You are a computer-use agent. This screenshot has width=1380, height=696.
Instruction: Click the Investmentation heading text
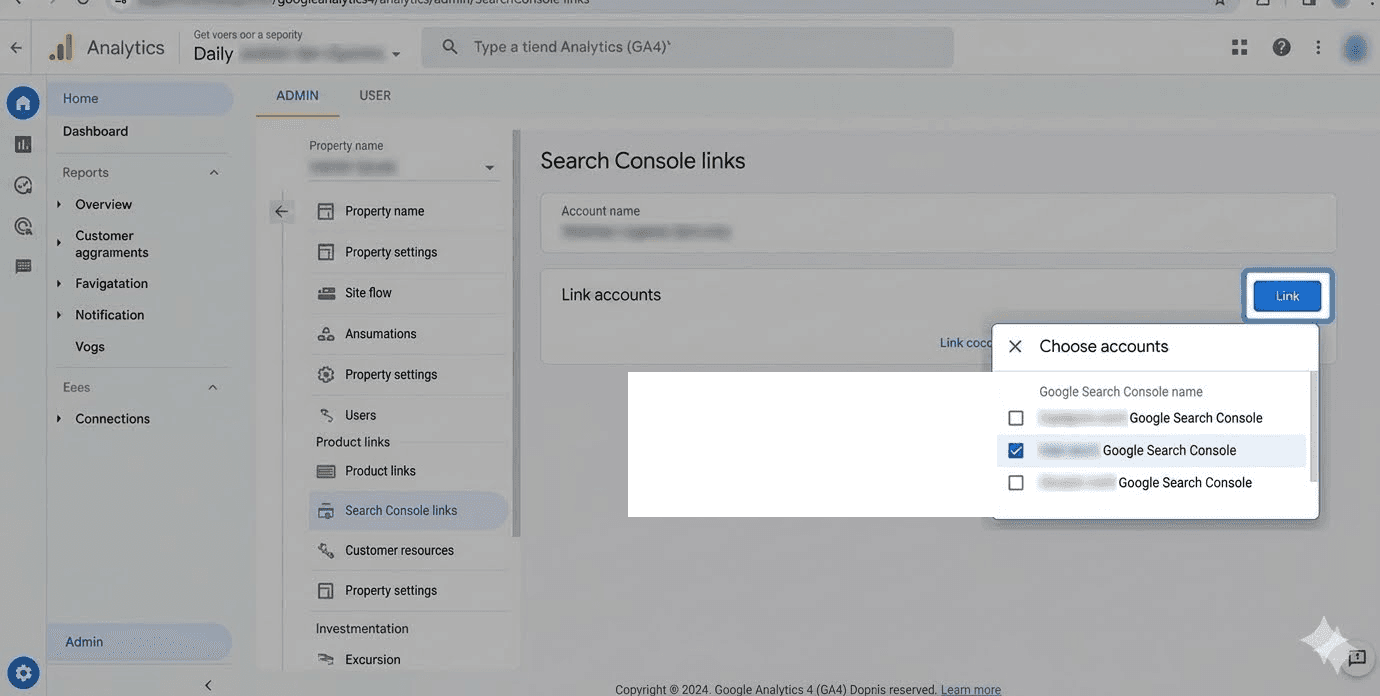(362, 629)
